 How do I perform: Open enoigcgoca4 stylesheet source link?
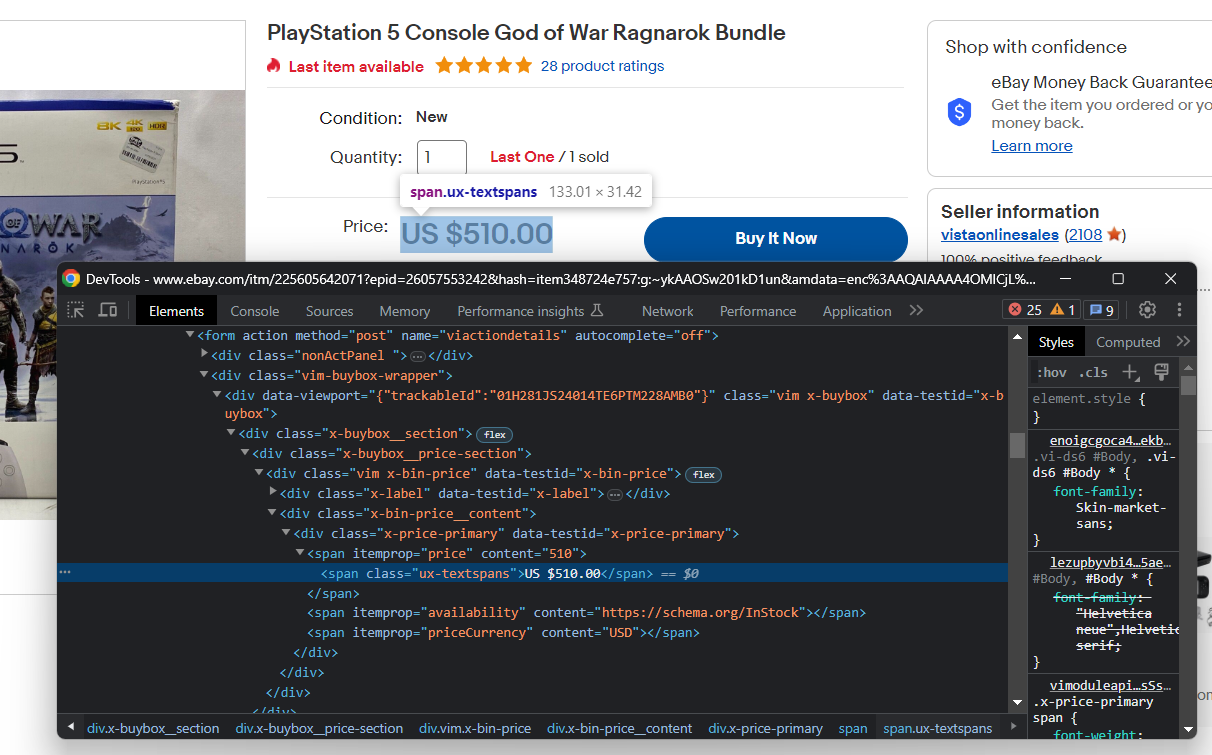pos(1110,440)
